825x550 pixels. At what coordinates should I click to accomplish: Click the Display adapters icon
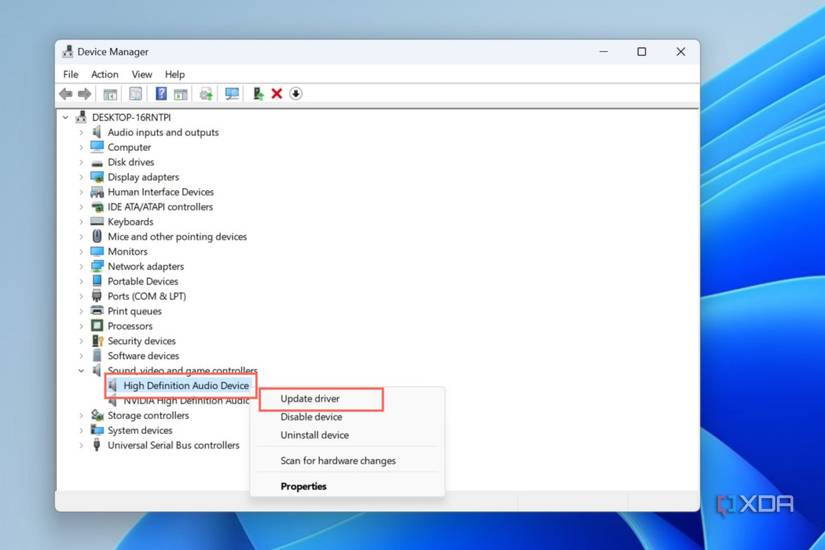pos(97,177)
